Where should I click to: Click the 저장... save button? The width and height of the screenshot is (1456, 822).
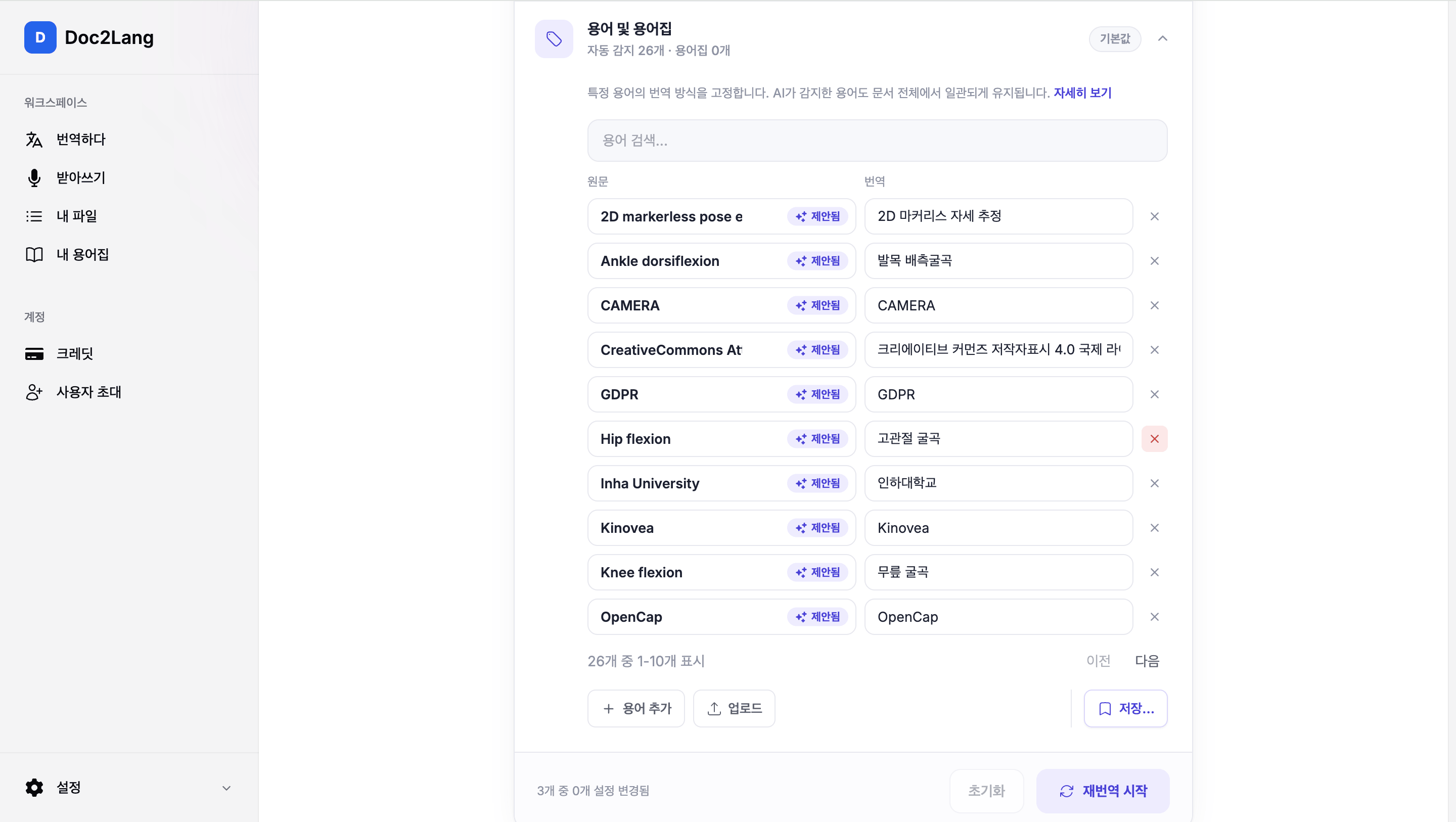[x=1125, y=708]
